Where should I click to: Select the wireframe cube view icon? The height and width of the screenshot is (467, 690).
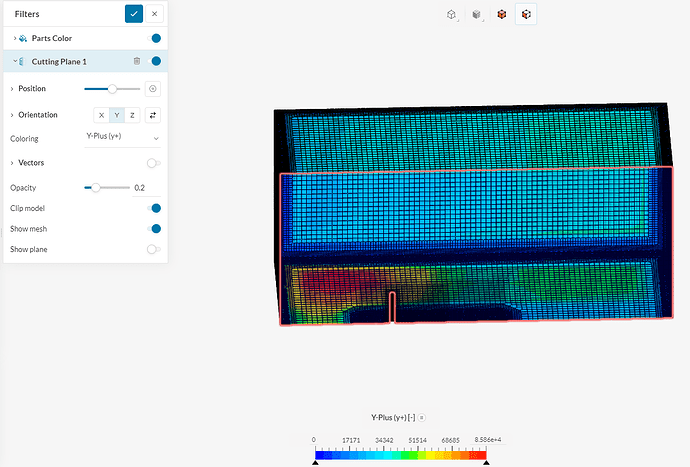click(x=452, y=14)
